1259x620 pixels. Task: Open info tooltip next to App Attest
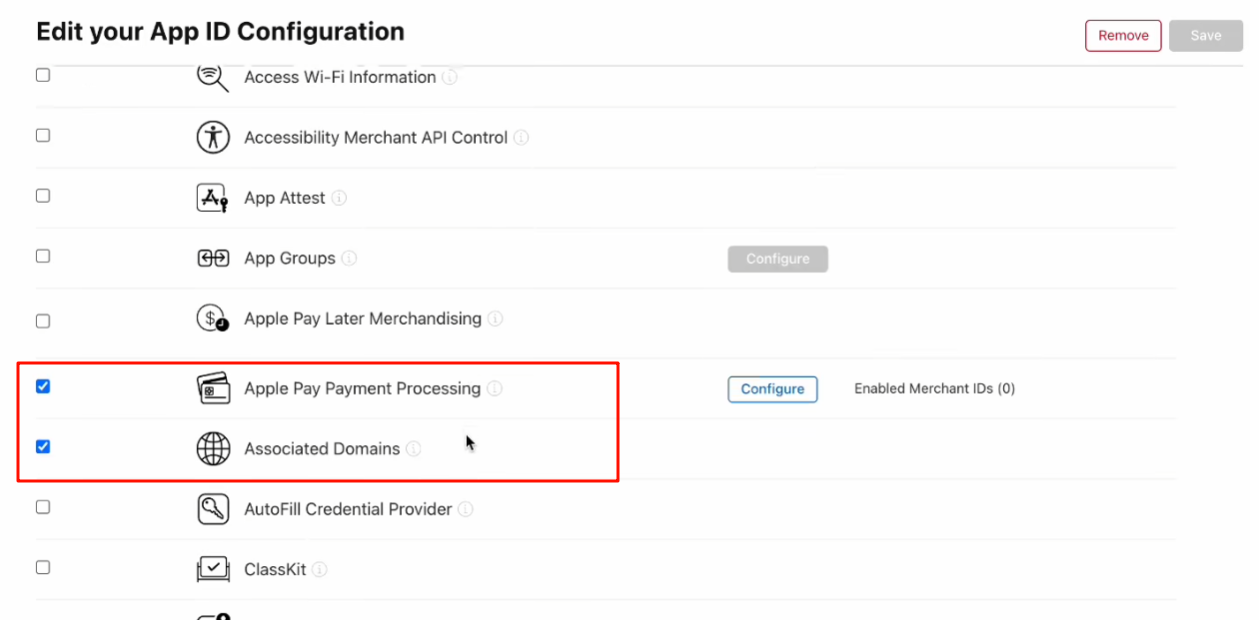[x=339, y=198]
